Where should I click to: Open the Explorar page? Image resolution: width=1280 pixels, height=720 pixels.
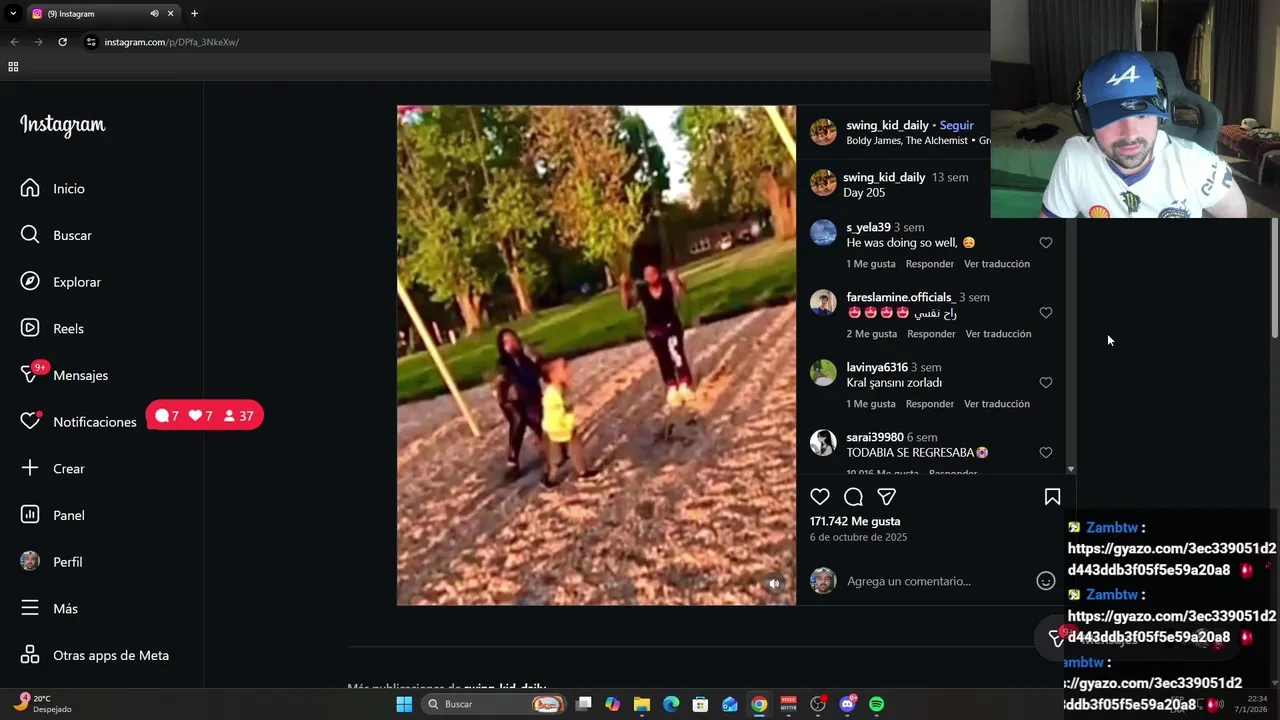tap(62, 282)
